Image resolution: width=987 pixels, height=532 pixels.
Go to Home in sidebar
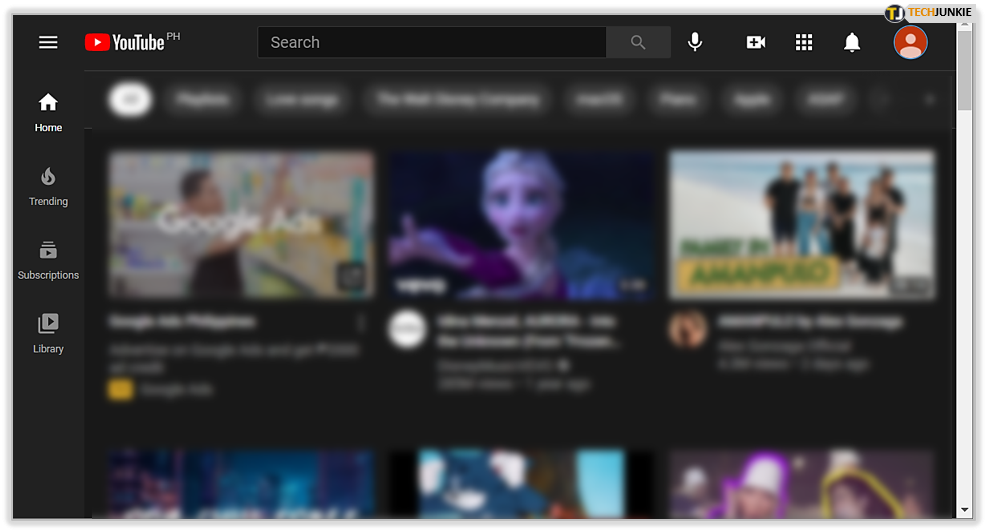coord(48,113)
